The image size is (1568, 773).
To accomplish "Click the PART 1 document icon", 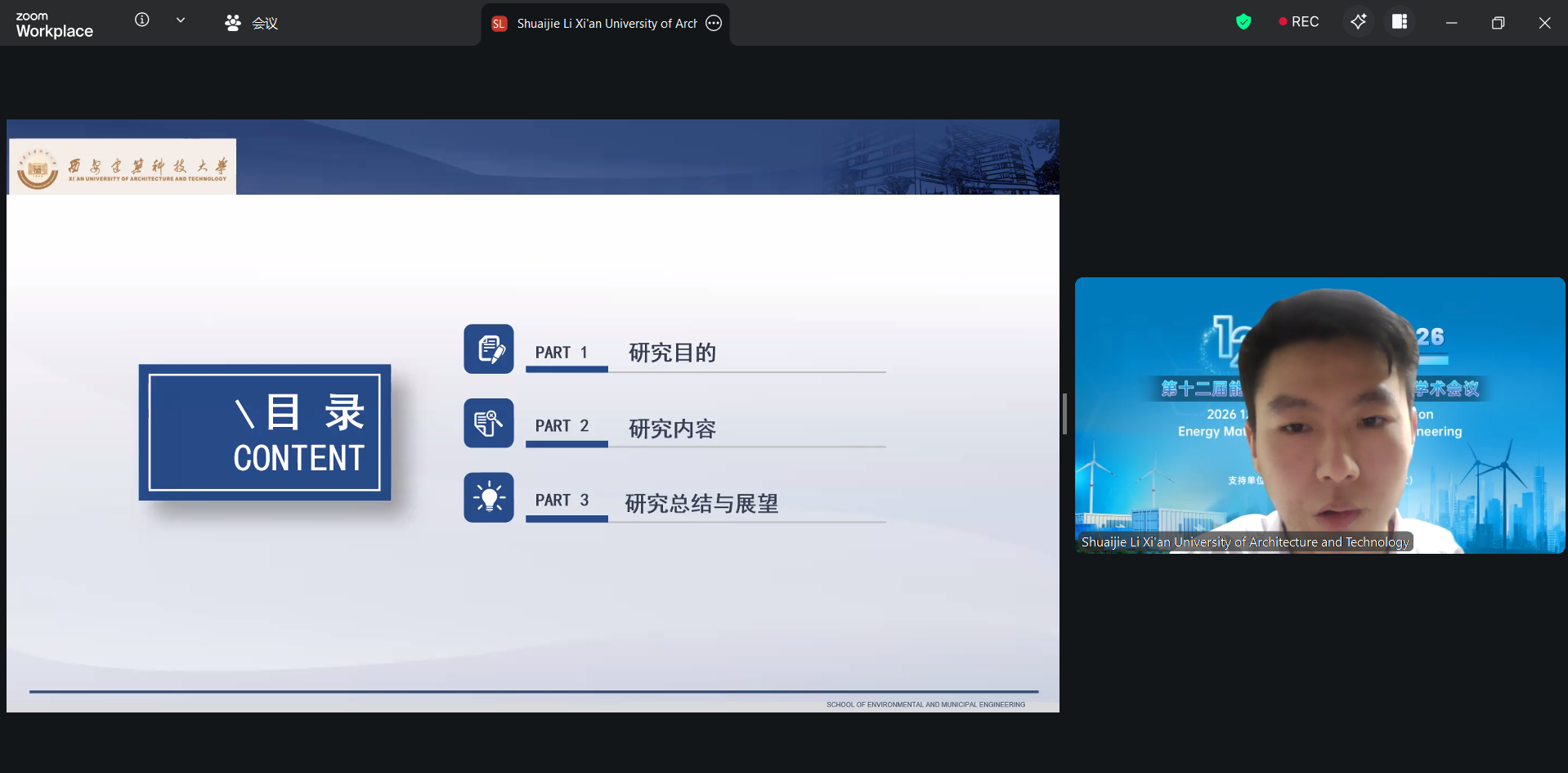I will 489,348.
